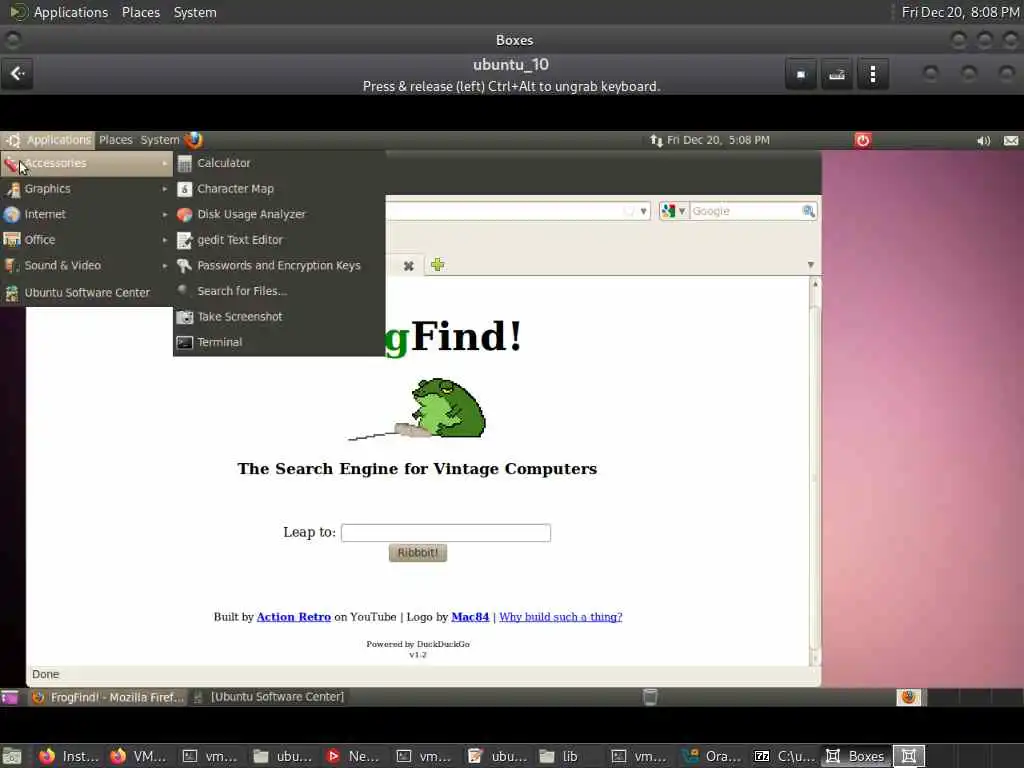Click the network connection indicator icon
This screenshot has height=768, width=1024.
pos(656,140)
